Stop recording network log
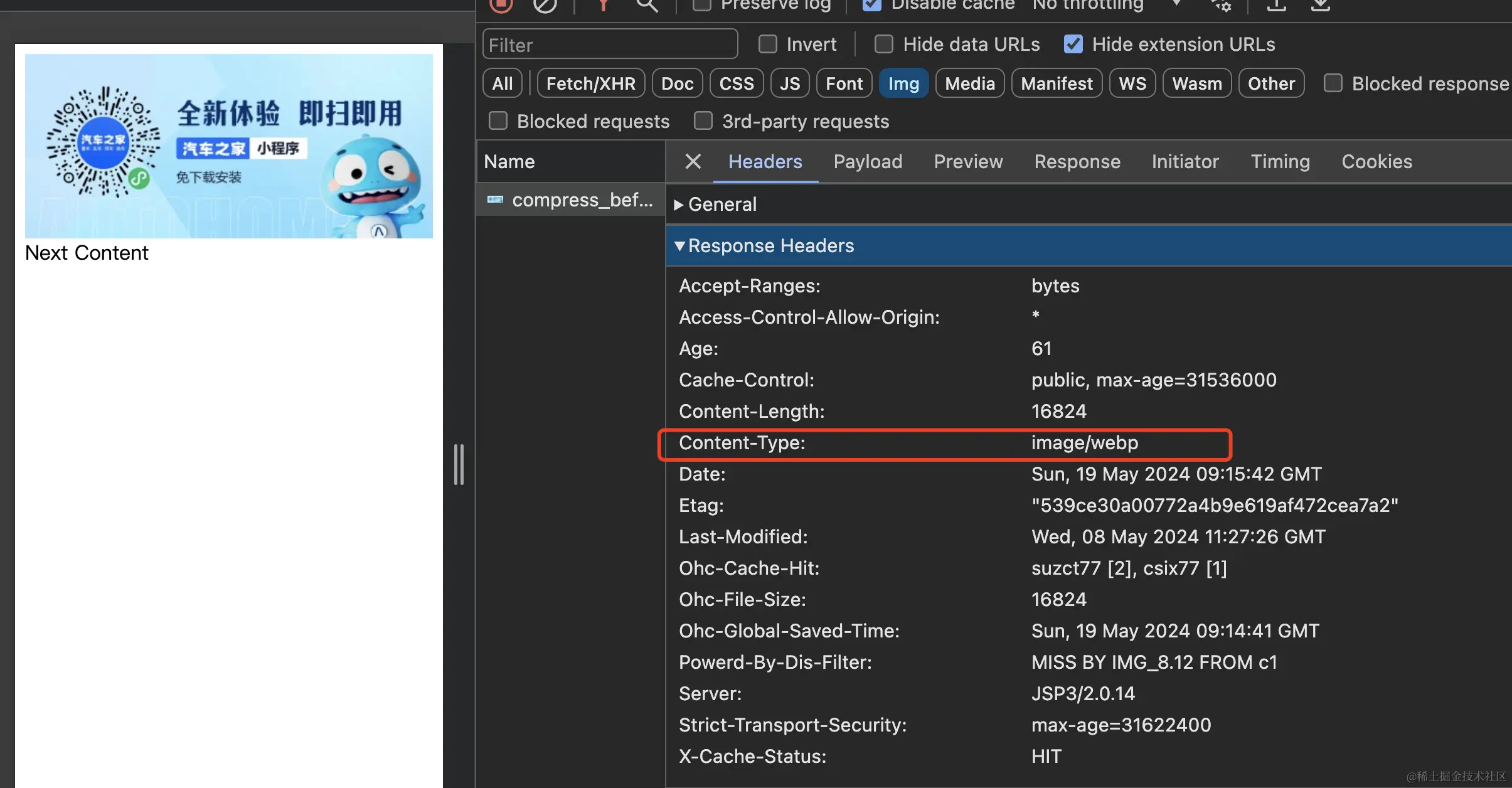This screenshot has width=1512, height=788. click(x=501, y=4)
